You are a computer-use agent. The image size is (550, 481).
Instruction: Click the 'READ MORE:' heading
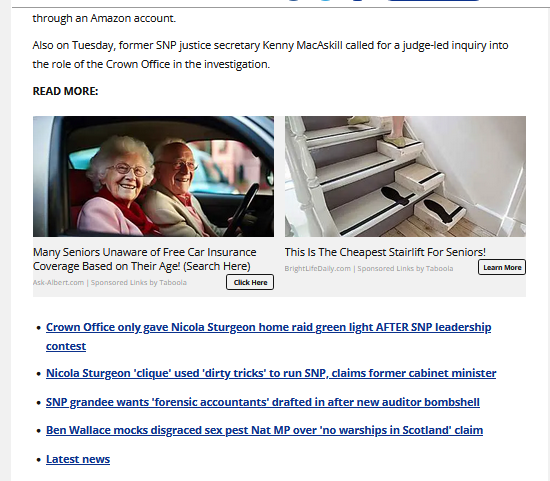point(65,91)
